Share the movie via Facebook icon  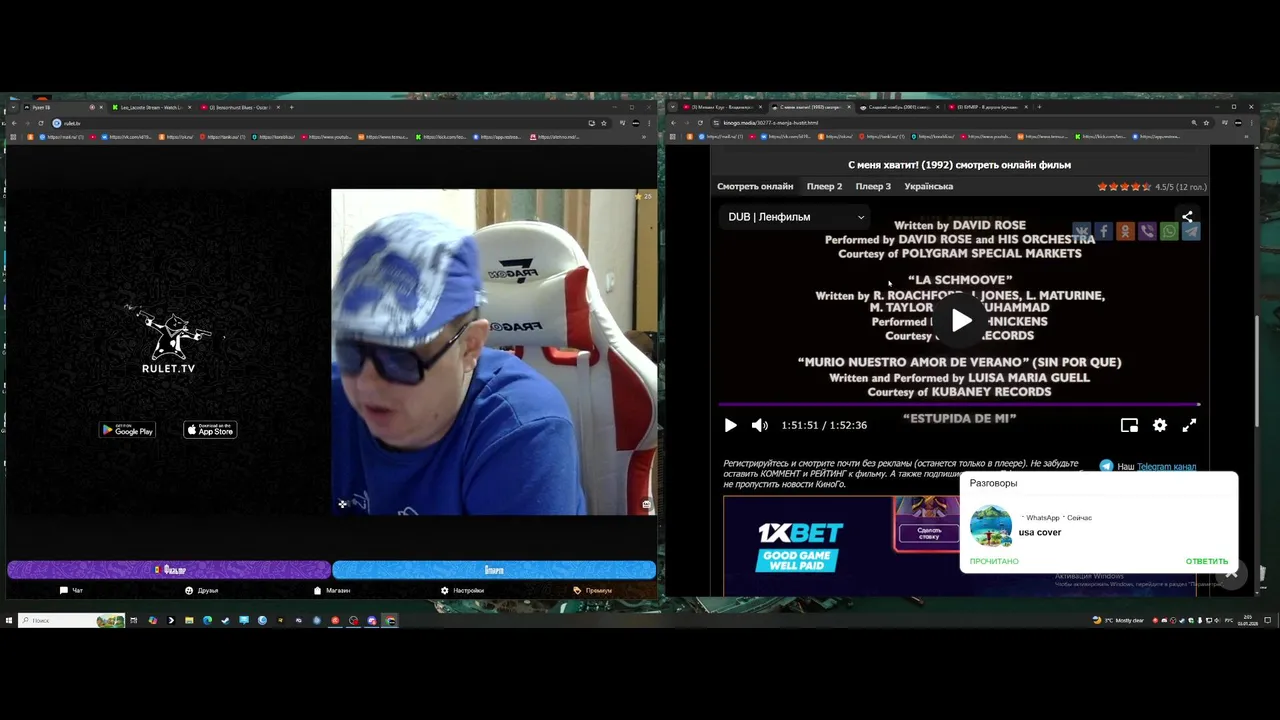tap(1104, 231)
